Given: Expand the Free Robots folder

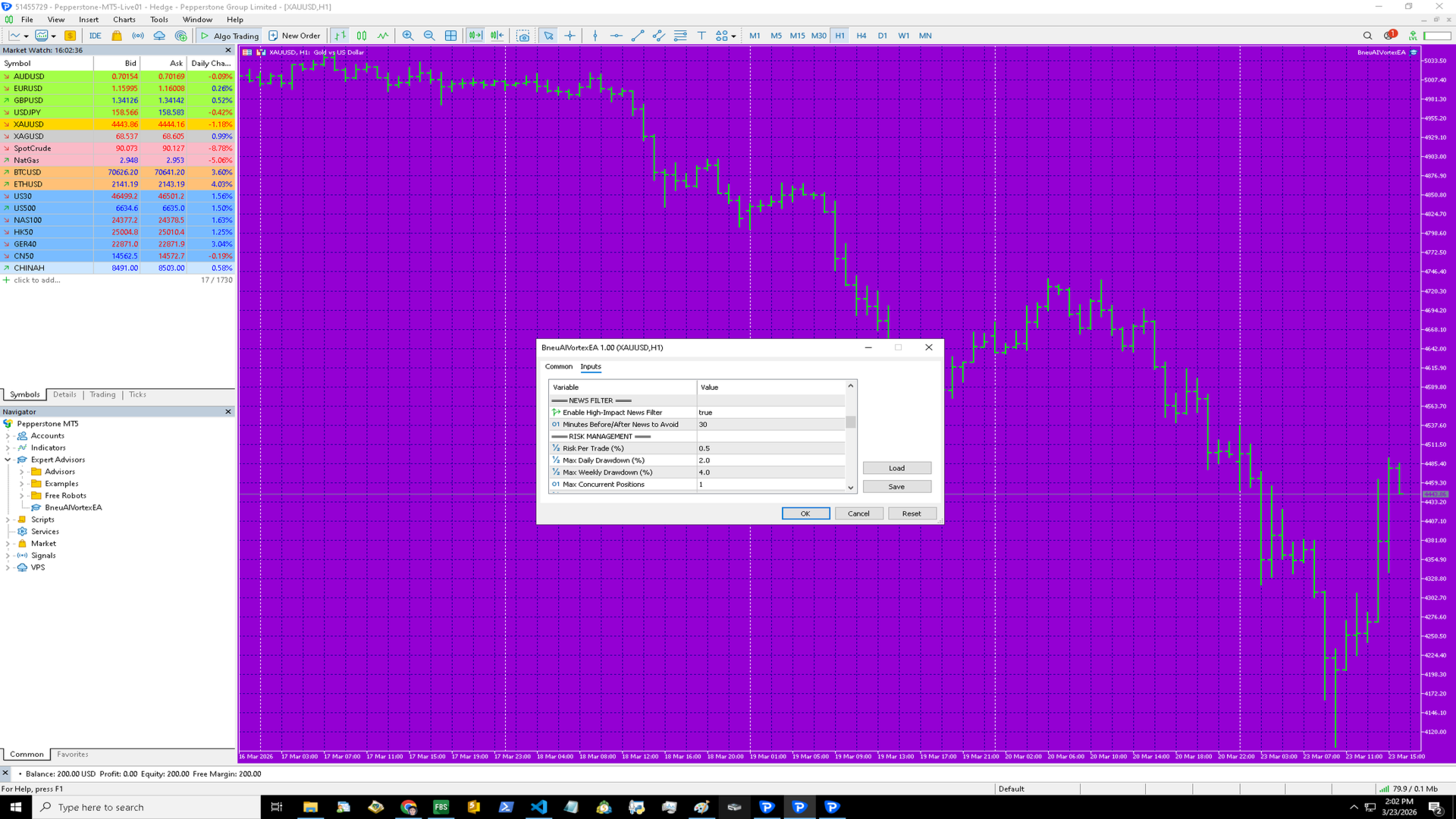Looking at the screenshot, I should point(21,496).
